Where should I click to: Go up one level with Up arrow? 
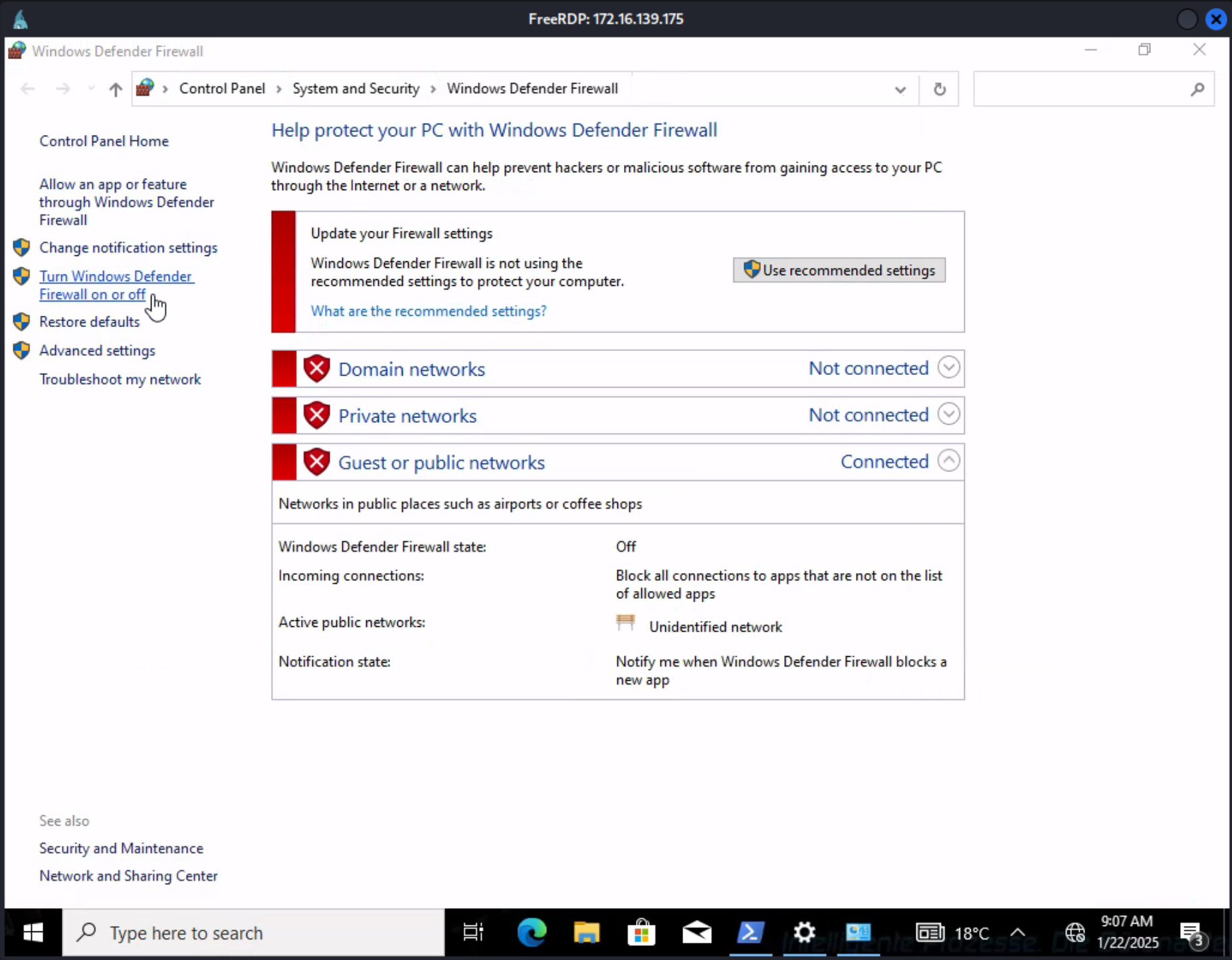[x=116, y=88]
